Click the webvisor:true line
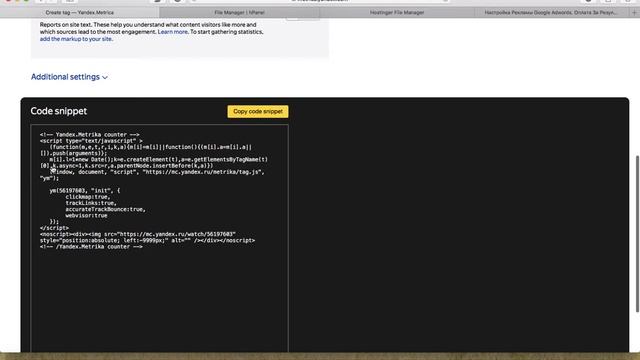 click(x=86, y=216)
